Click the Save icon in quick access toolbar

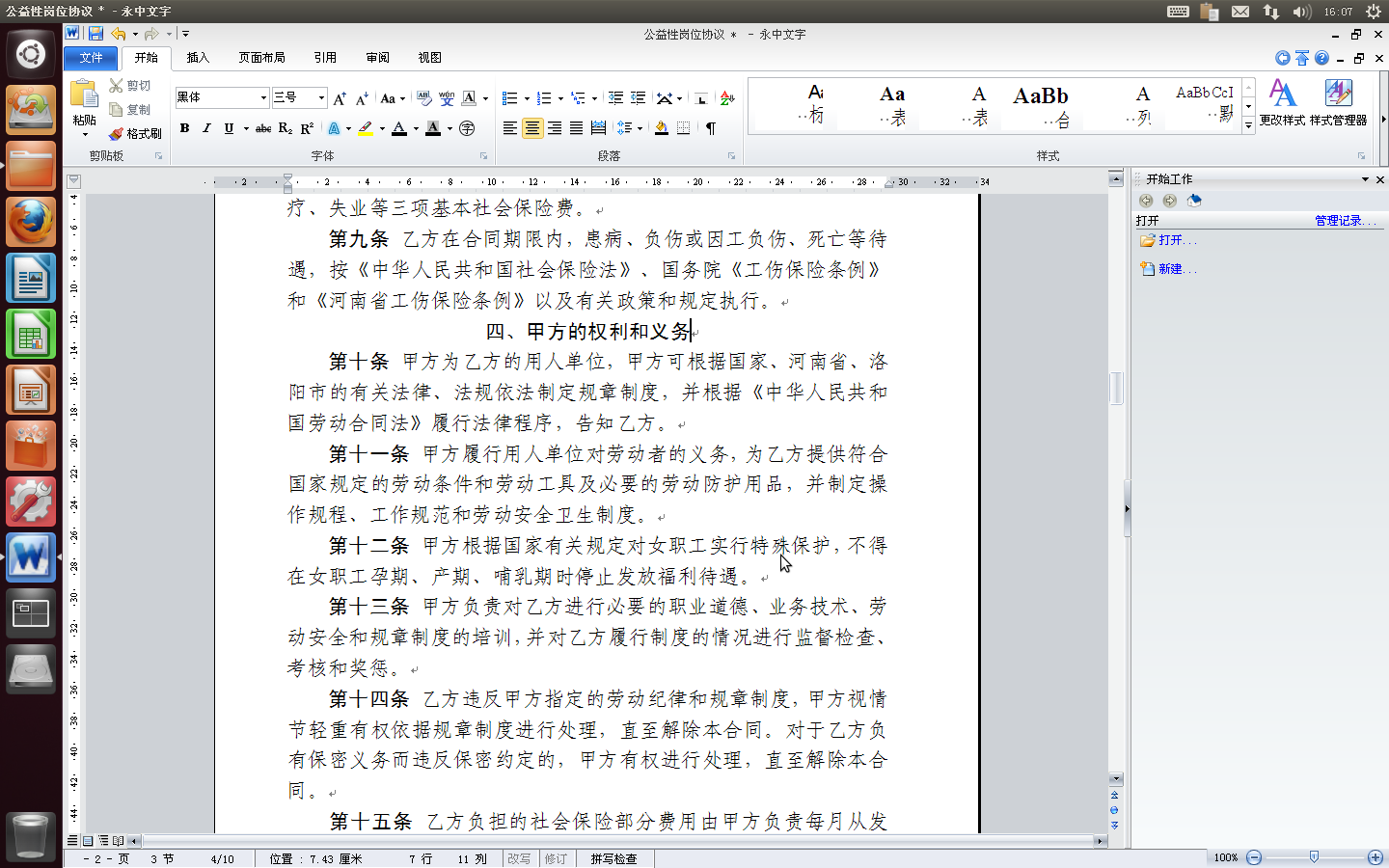[x=95, y=34]
